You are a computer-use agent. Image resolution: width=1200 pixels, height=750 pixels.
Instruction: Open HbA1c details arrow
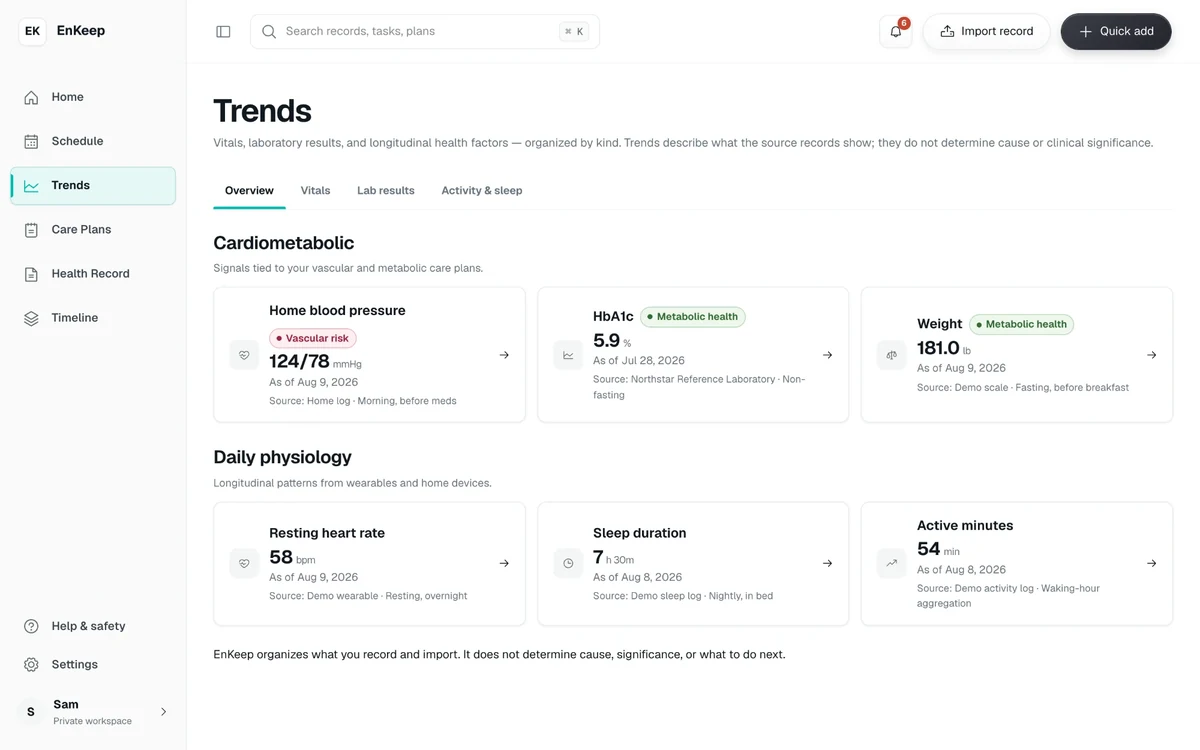[x=828, y=355]
